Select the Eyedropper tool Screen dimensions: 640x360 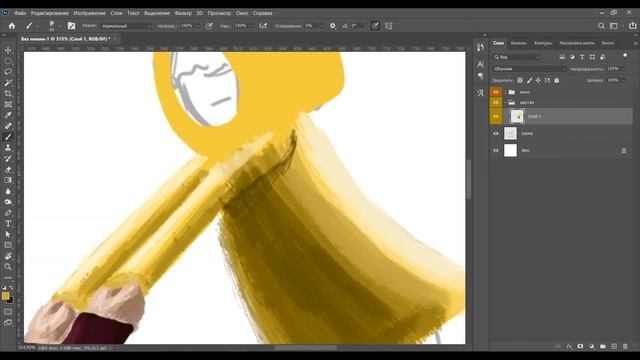coord(8,115)
